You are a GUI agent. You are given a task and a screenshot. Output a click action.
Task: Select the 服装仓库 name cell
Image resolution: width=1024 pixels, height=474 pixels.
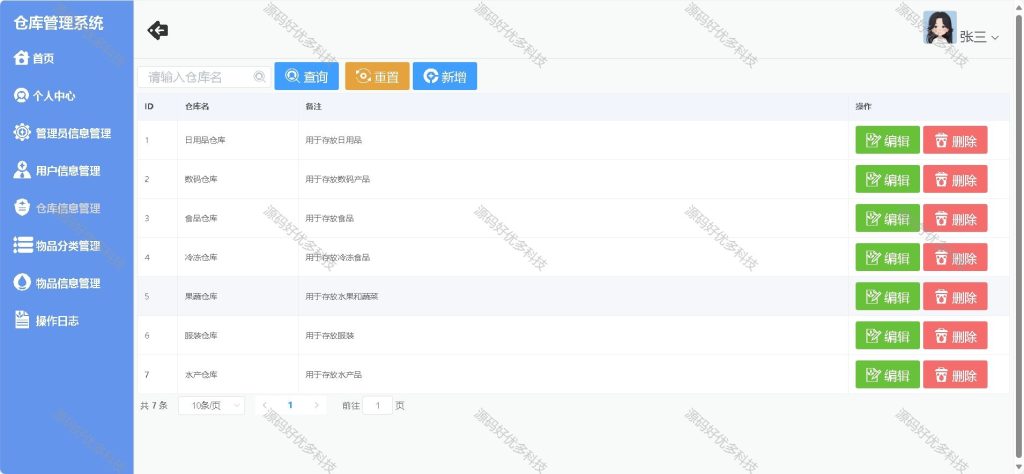click(238, 336)
